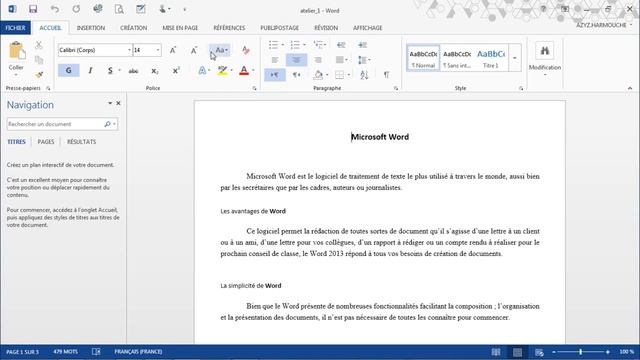Toggle strikethrough with the abc button
The image size is (640, 360).
click(x=133, y=71)
